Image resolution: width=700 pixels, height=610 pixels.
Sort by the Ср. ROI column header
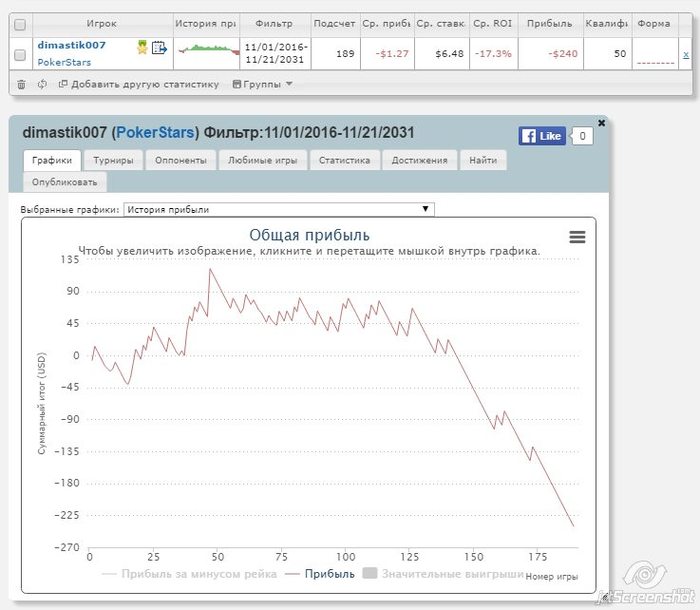click(x=492, y=24)
